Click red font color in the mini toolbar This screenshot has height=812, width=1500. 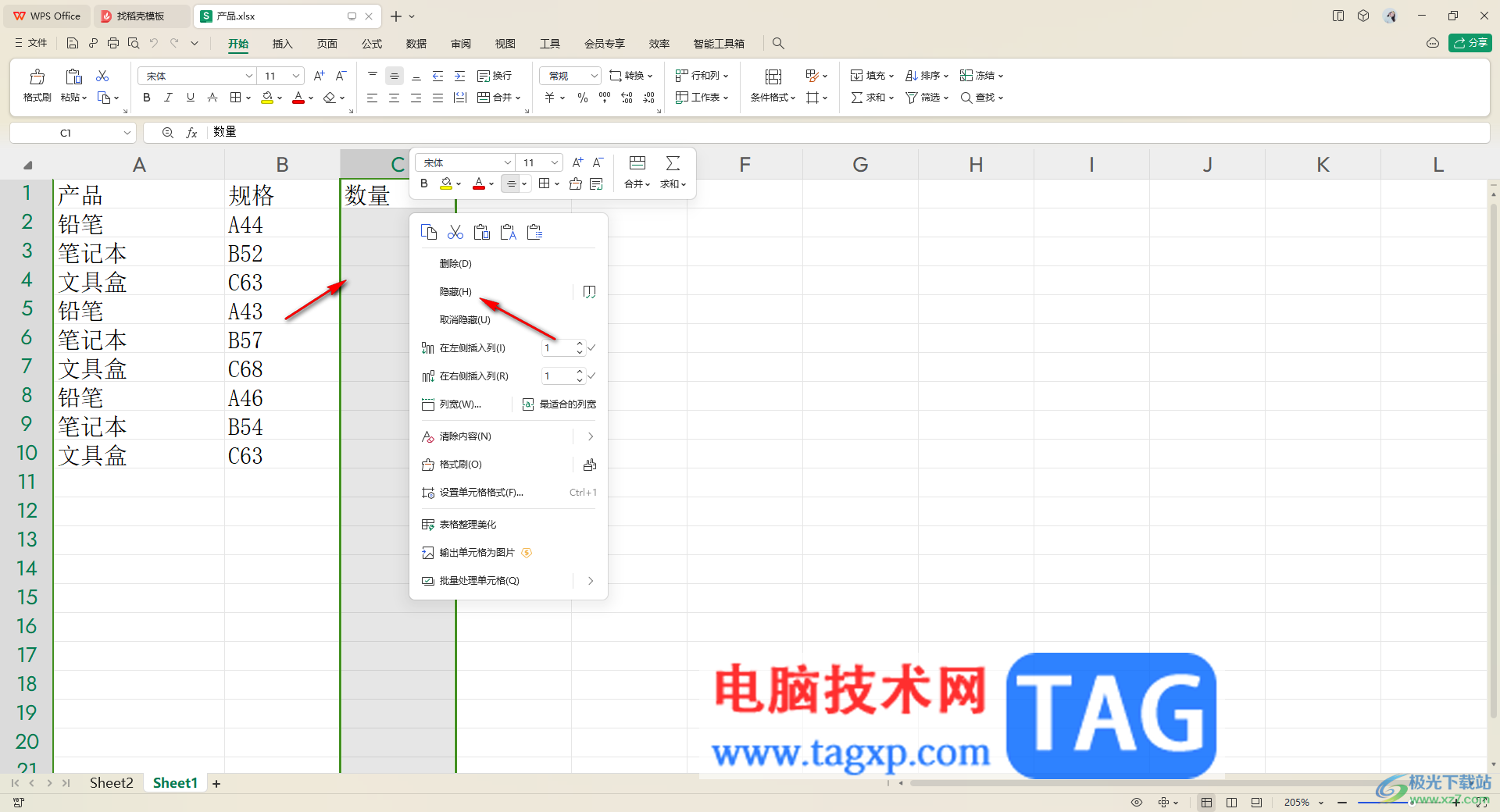click(x=479, y=183)
